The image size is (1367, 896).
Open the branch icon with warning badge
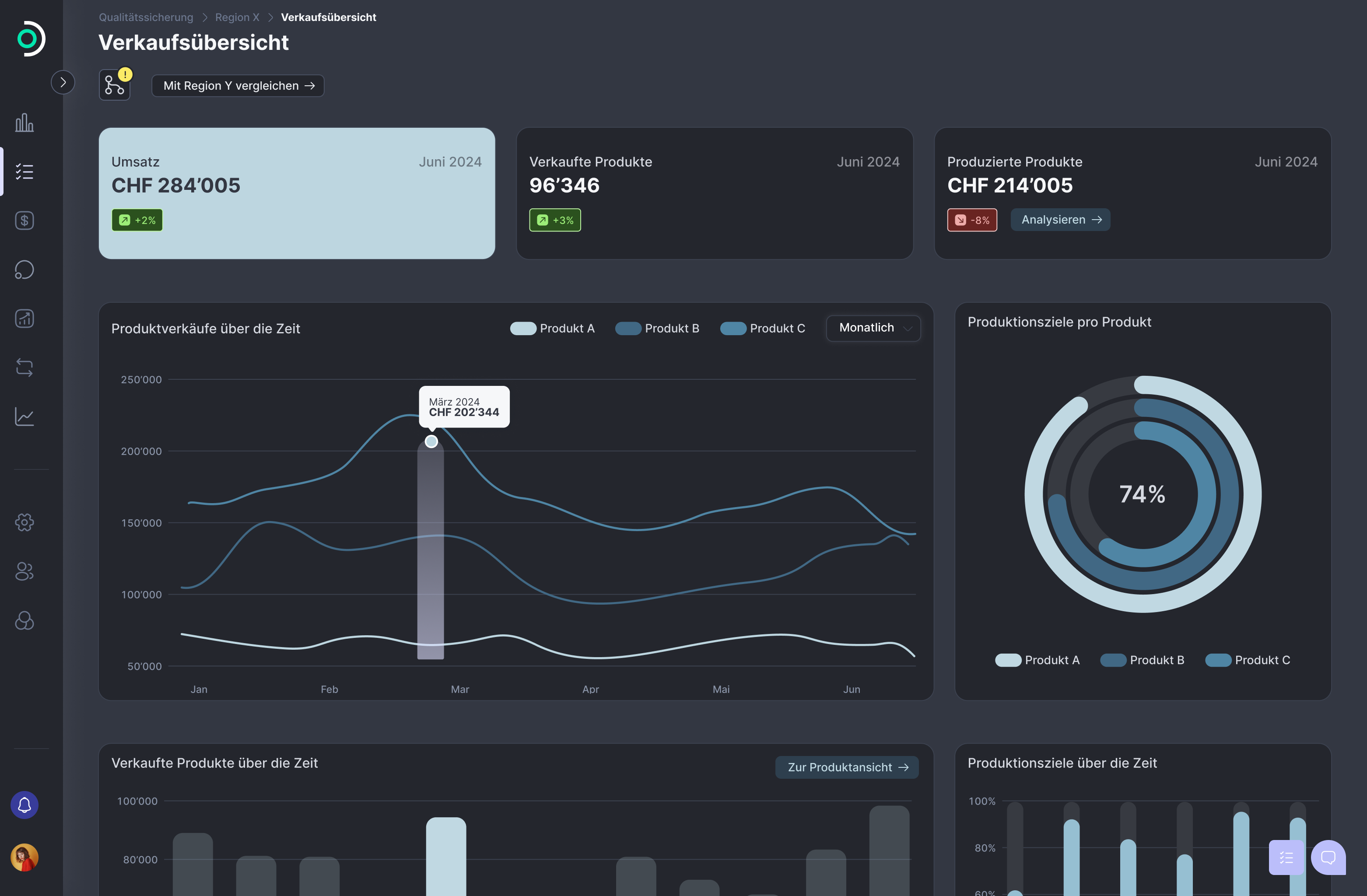[x=114, y=86]
